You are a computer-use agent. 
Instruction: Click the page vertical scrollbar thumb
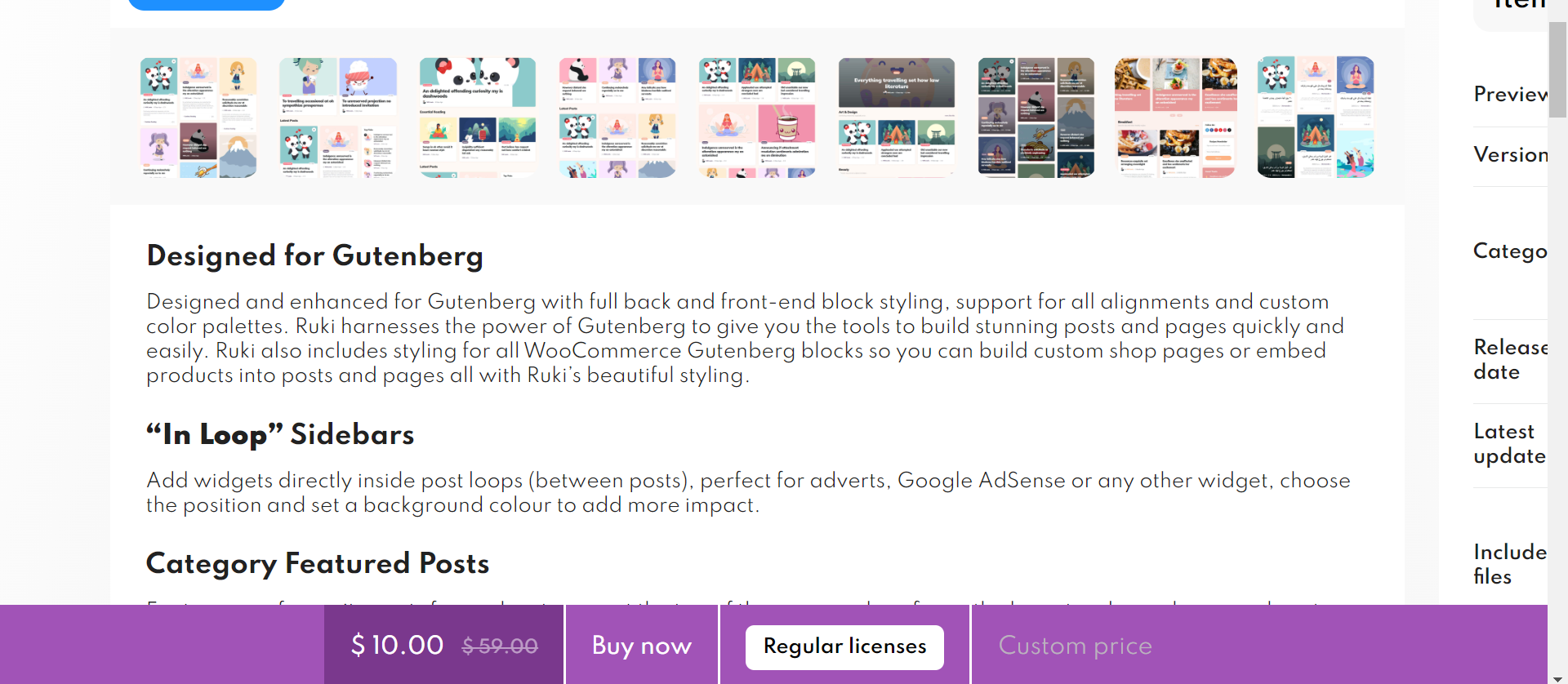[1558, 69]
